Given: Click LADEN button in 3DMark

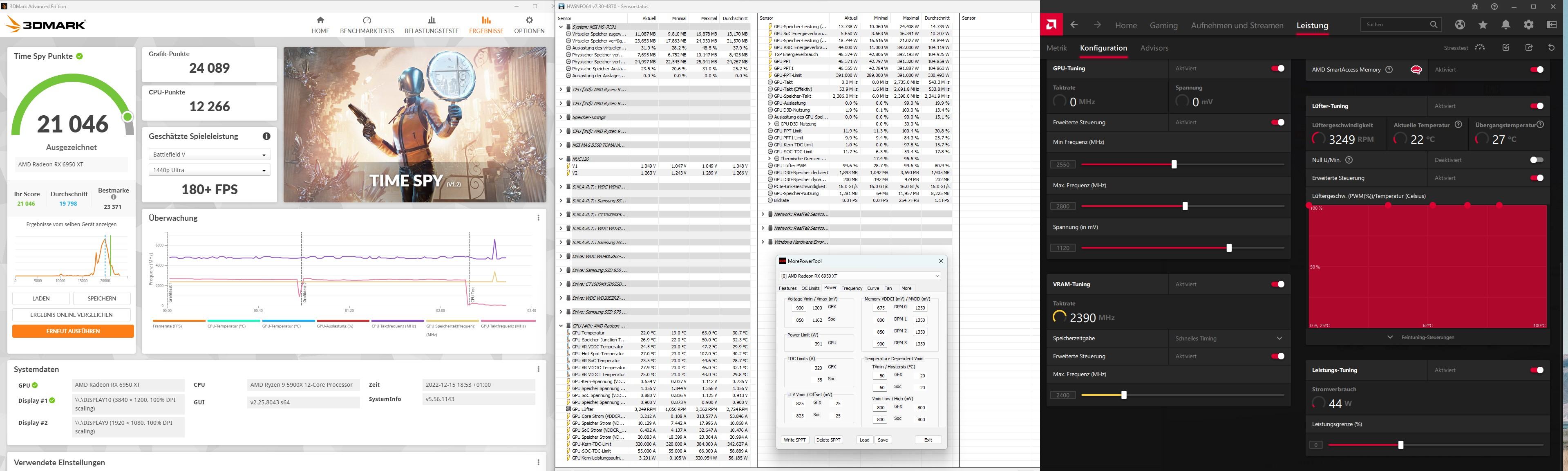Looking at the screenshot, I should (x=41, y=298).
